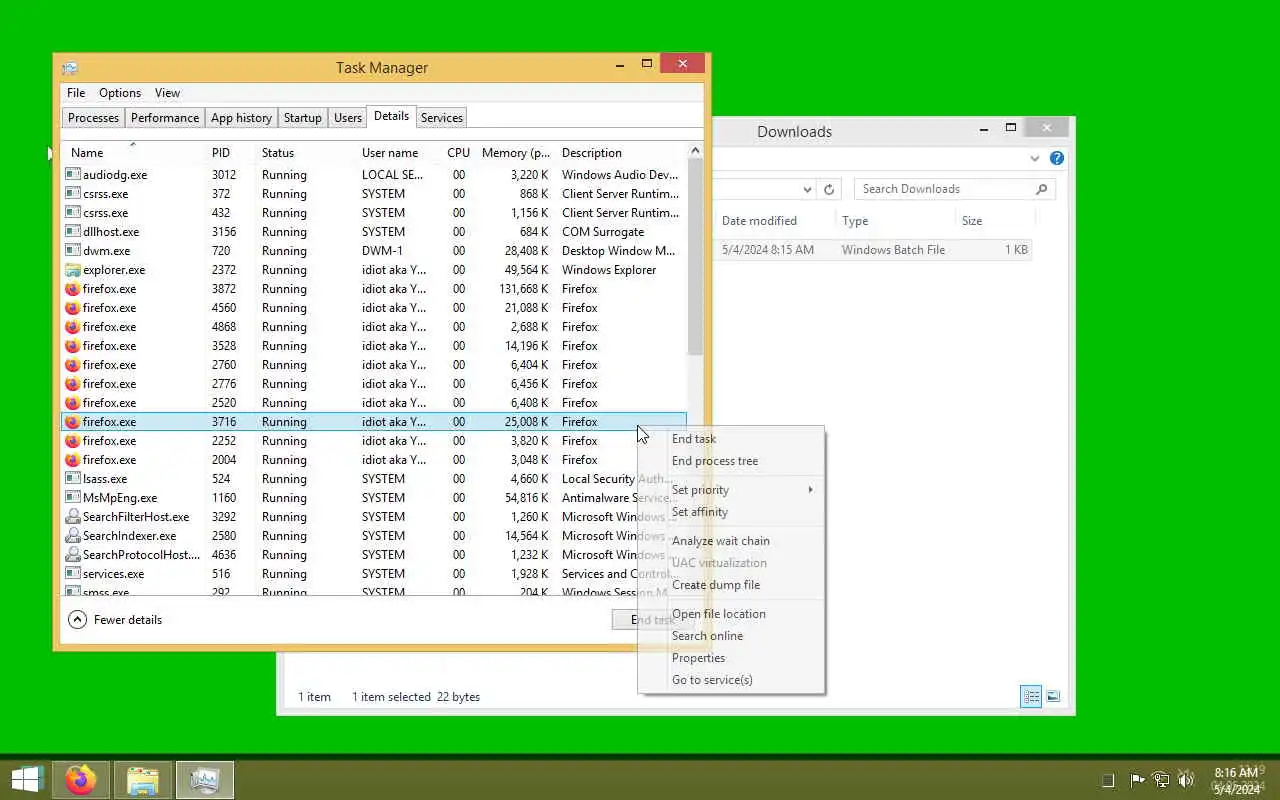Click the SearchIndexer.exe process icon
The image size is (1280, 800).
click(x=72, y=536)
